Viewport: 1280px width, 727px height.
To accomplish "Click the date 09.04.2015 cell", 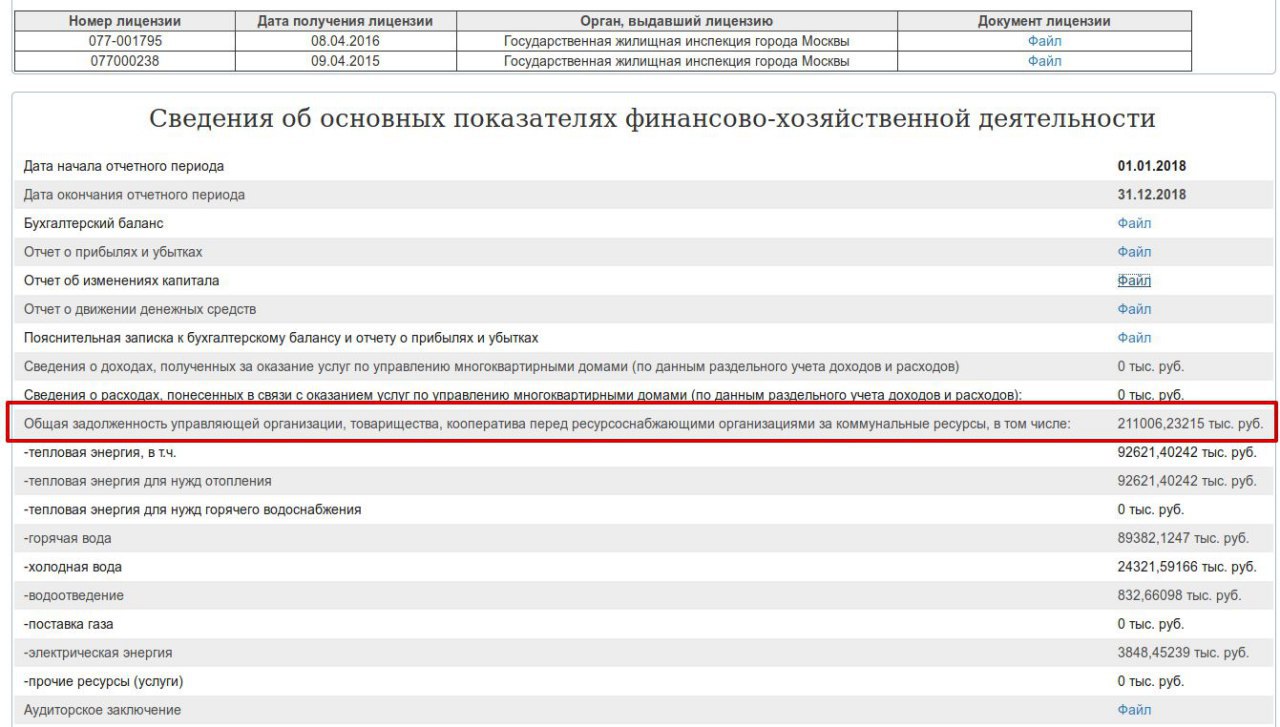I will pyautogui.click(x=346, y=61).
